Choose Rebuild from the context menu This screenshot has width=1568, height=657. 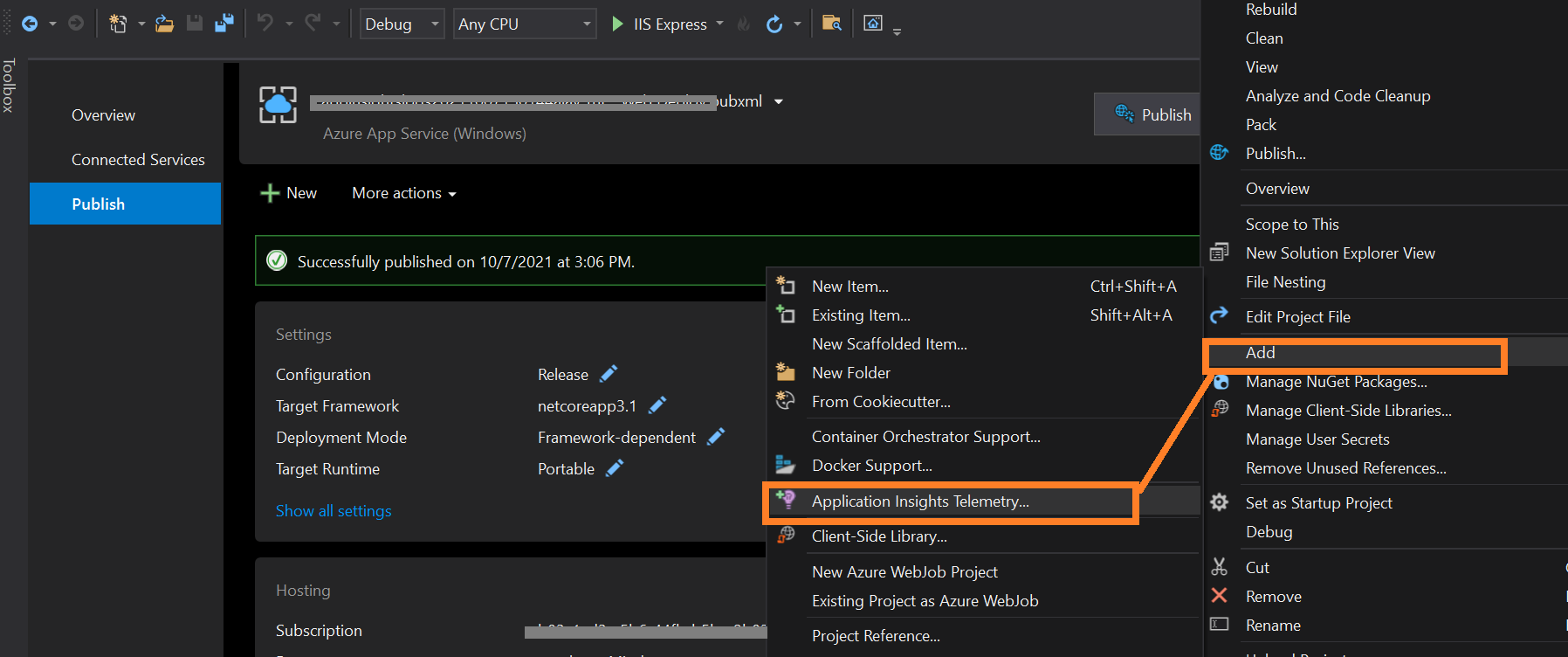tap(1271, 10)
